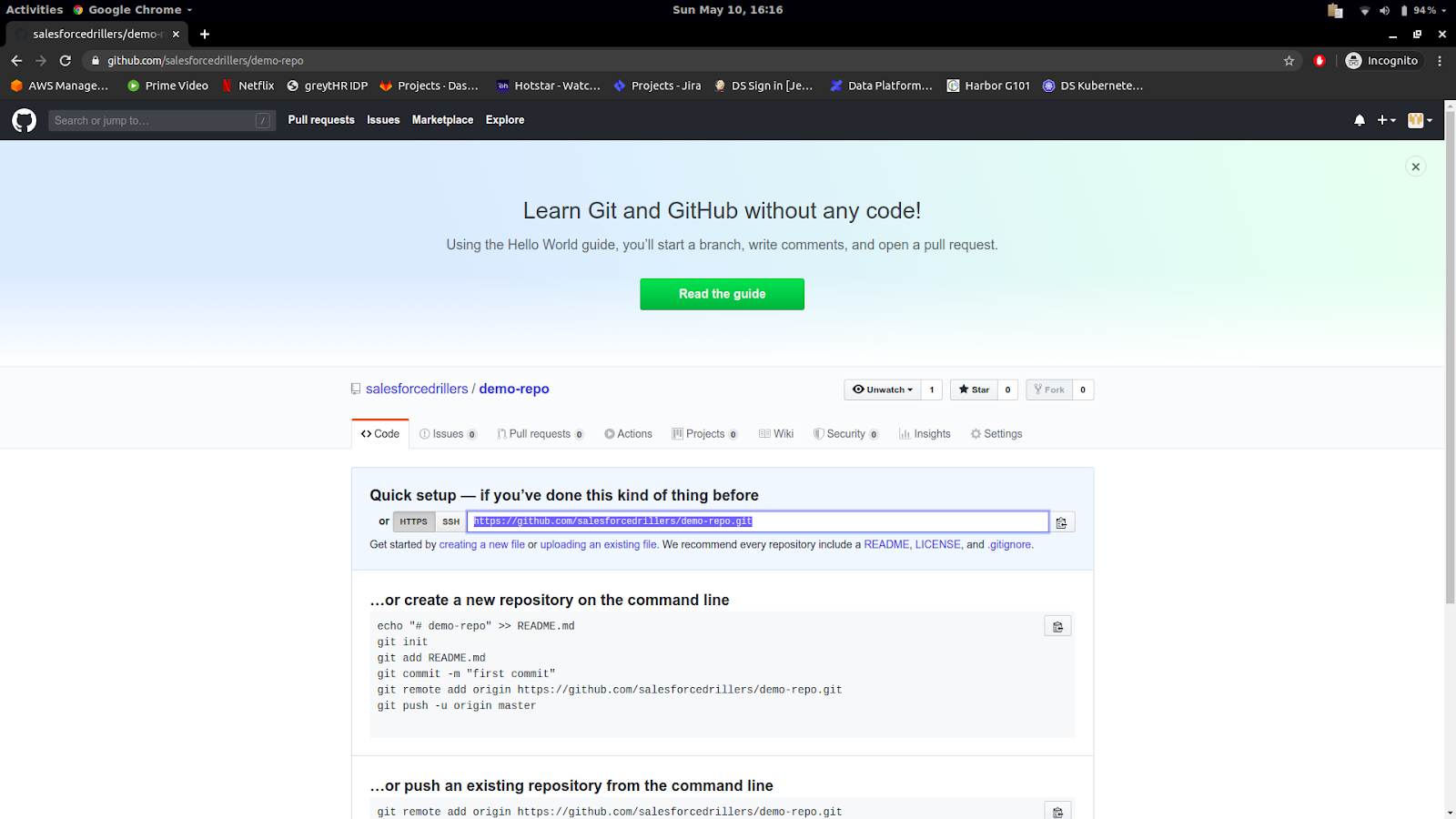Viewport: 1456px width, 819px height.
Task: Click Issues in top navigation
Action: point(383,120)
